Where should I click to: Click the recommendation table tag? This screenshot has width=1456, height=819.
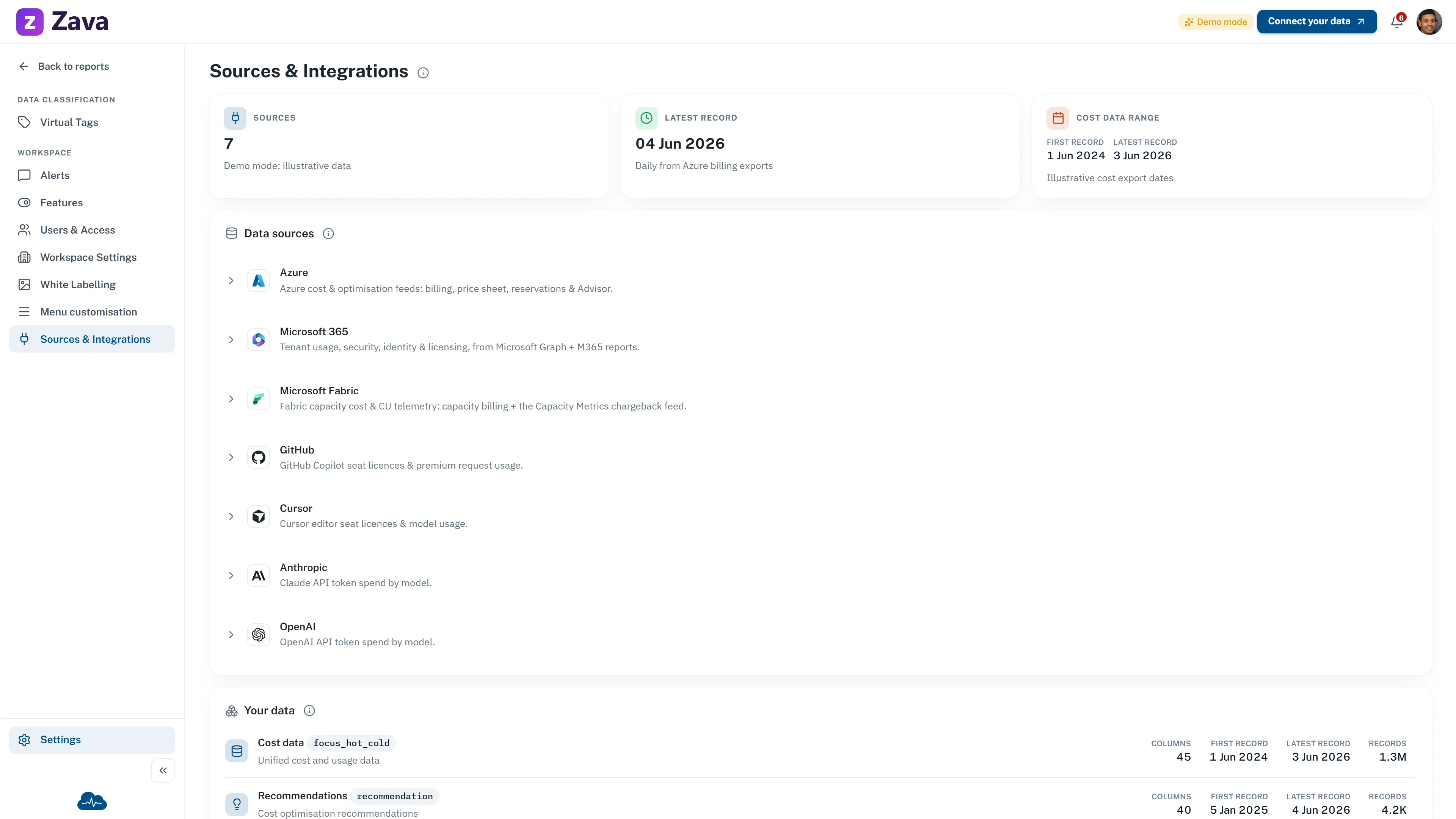coord(394,796)
